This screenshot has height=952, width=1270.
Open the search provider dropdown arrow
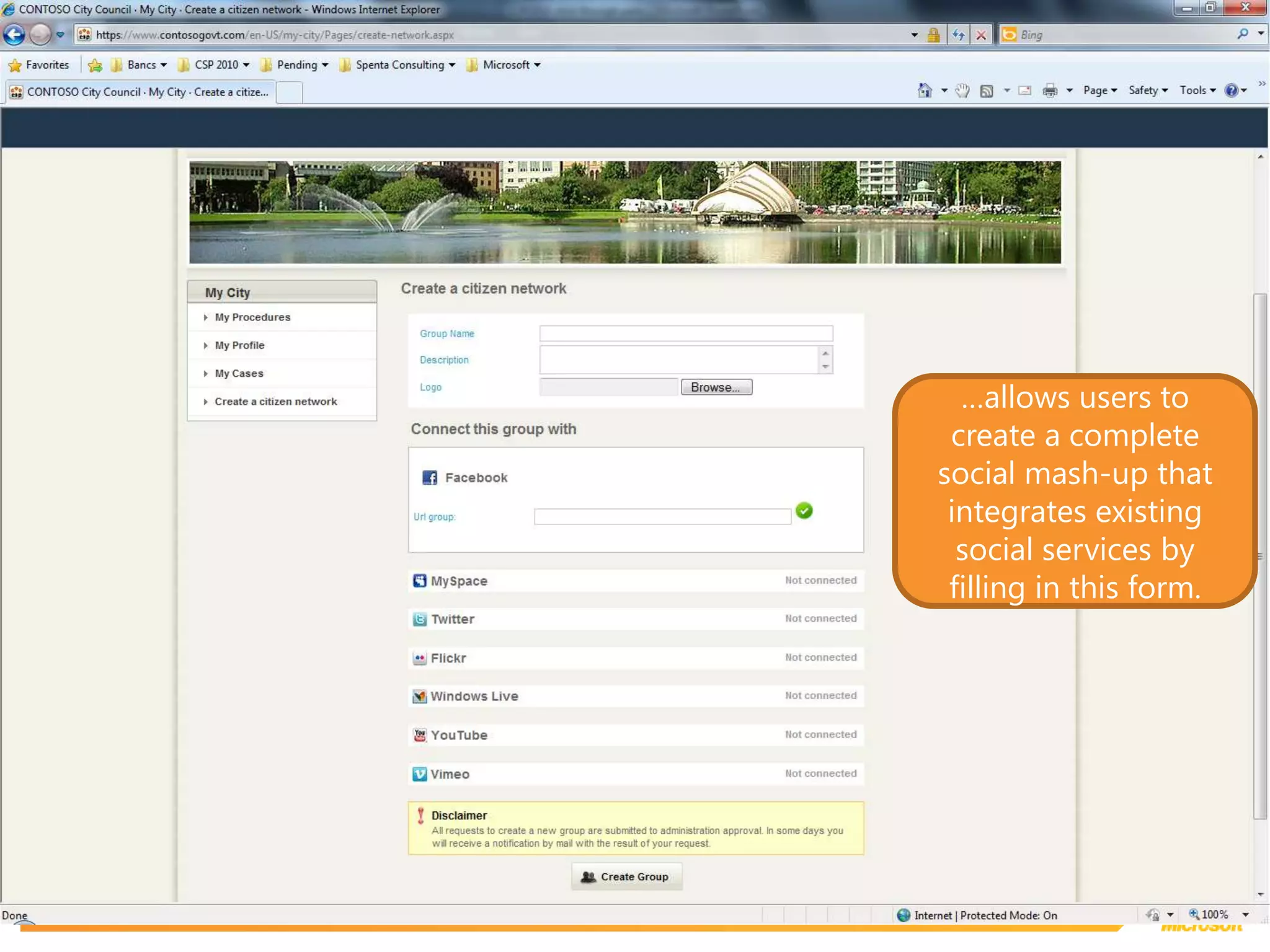click(x=1261, y=34)
